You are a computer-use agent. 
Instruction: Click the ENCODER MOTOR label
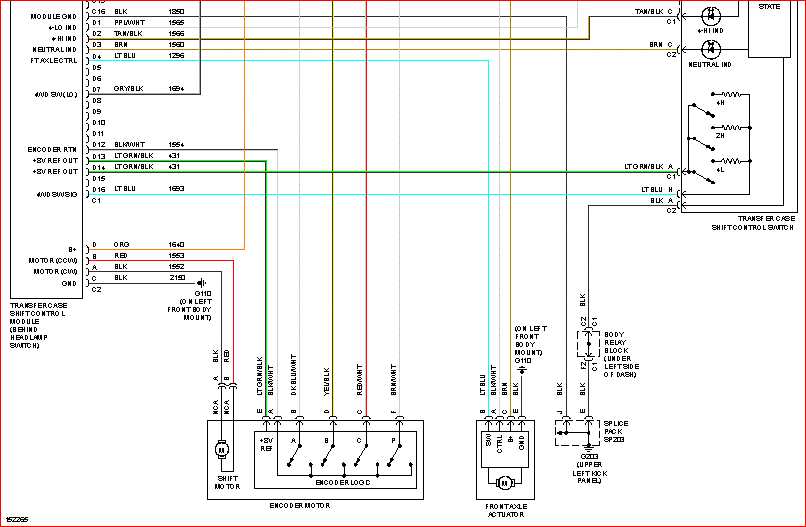(x=300, y=506)
